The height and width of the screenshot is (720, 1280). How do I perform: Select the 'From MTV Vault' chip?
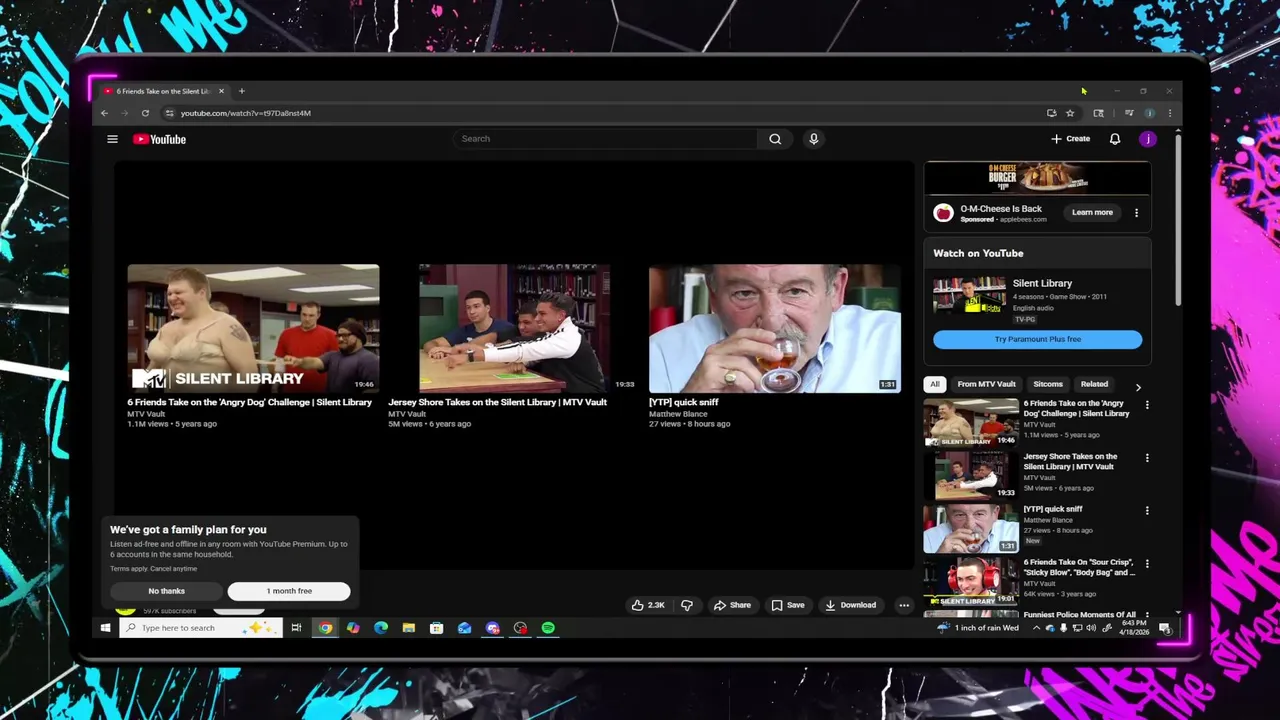click(986, 384)
